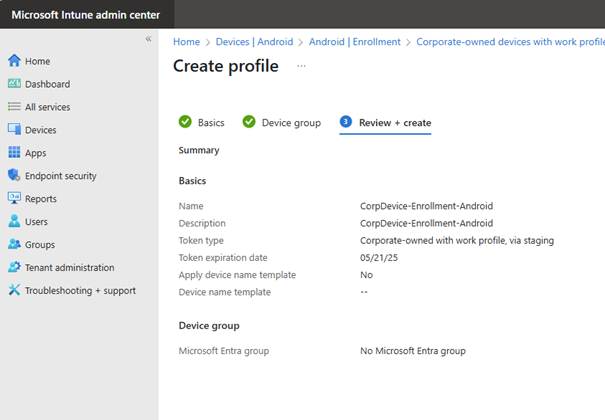Open the ellipsis menu beside Create profile
Image resolution: width=605 pixels, height=420 pixels.
301,66
